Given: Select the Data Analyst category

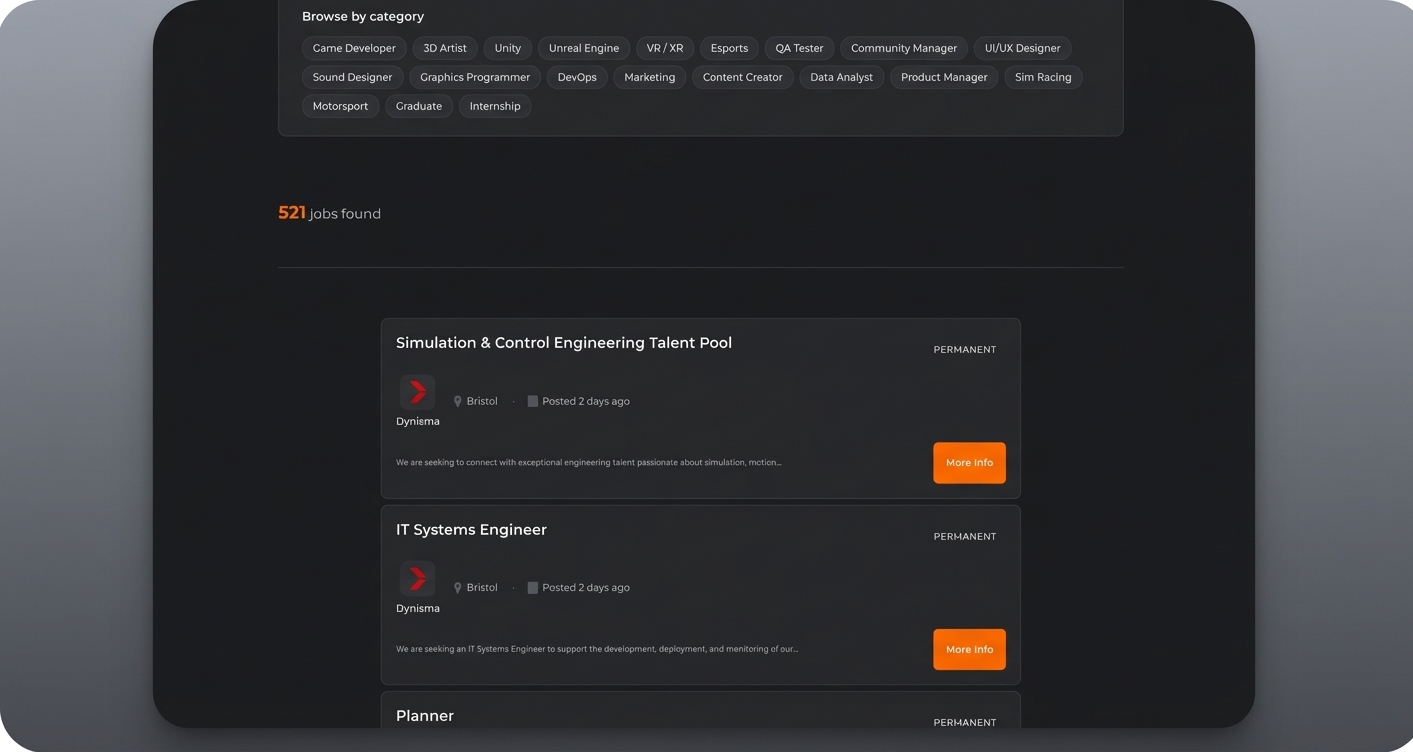Looking at the screenshot, I should point(840,76).
